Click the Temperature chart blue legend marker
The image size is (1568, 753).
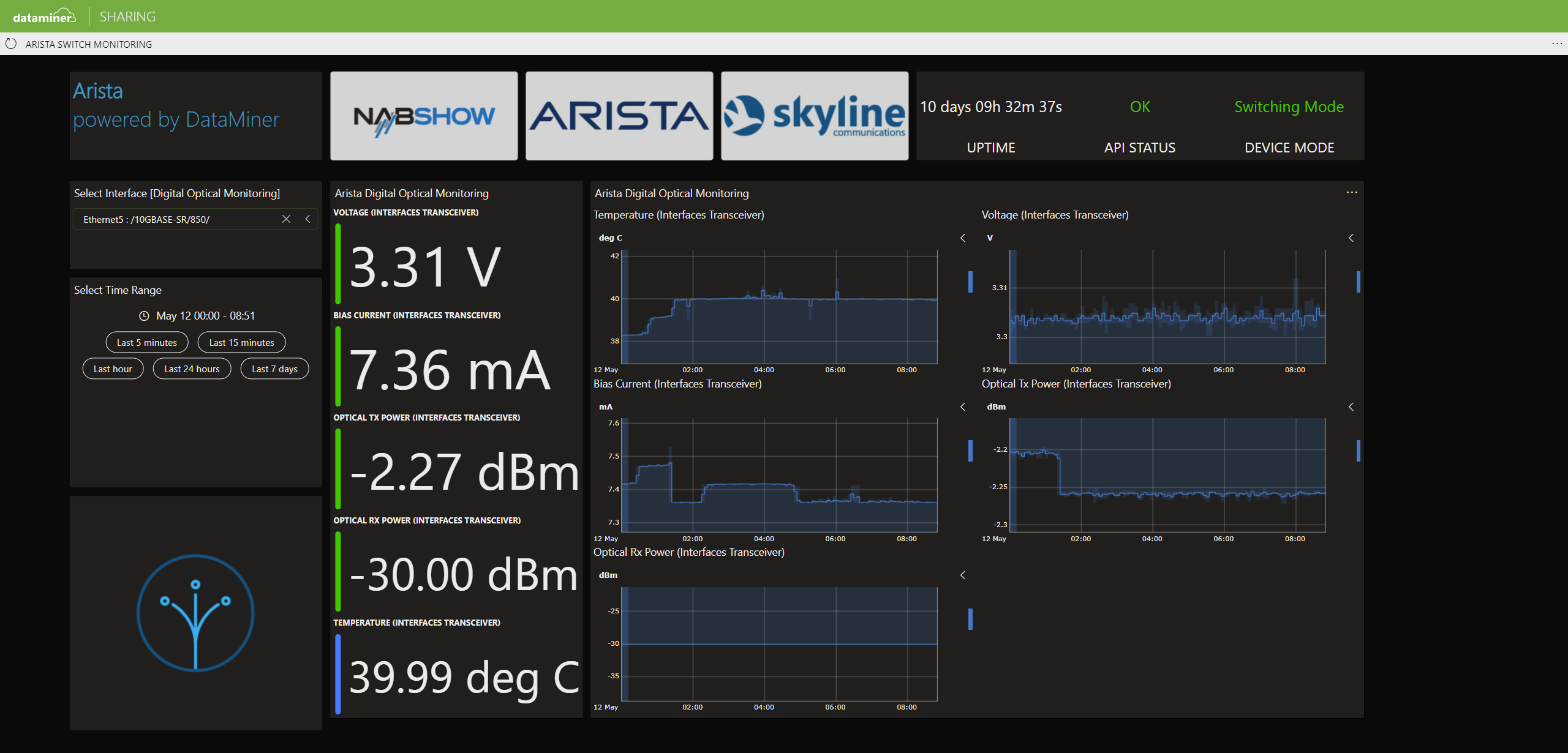pyautogui.click(x=971, y=282)
